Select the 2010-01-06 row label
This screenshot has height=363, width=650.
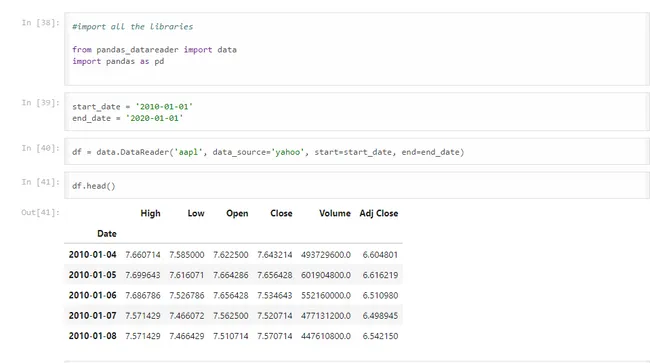[x=92, y=295]
